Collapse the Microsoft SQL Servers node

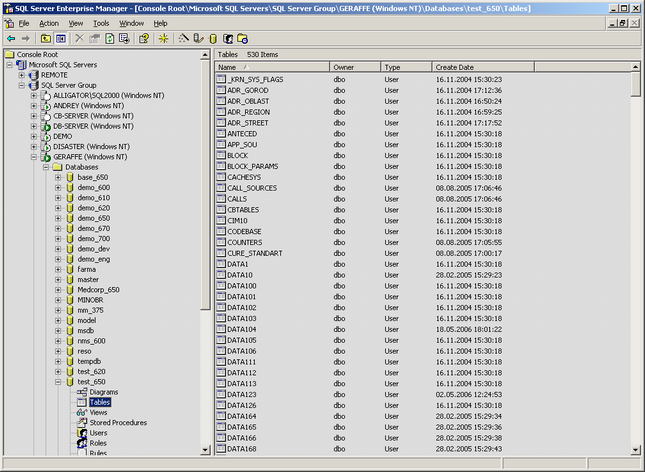pos(9,65)
